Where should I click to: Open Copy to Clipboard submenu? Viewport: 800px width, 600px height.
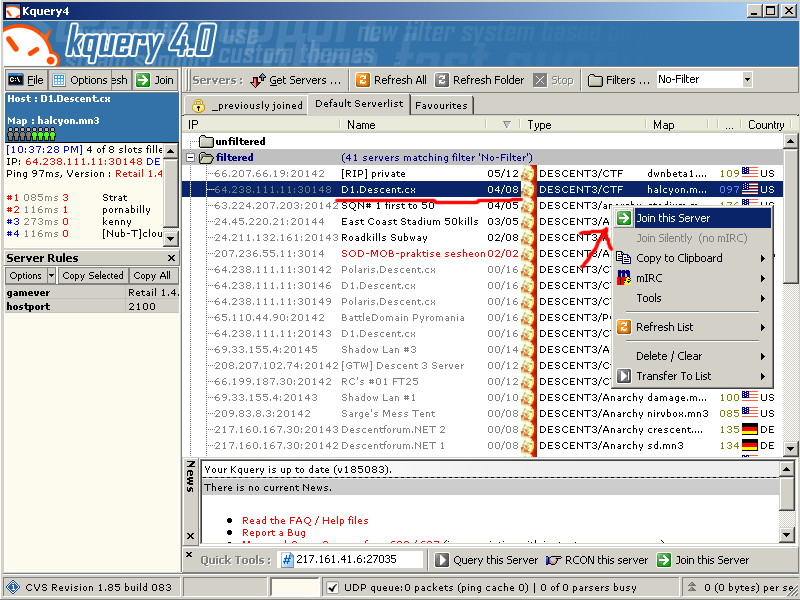[692, 258]
